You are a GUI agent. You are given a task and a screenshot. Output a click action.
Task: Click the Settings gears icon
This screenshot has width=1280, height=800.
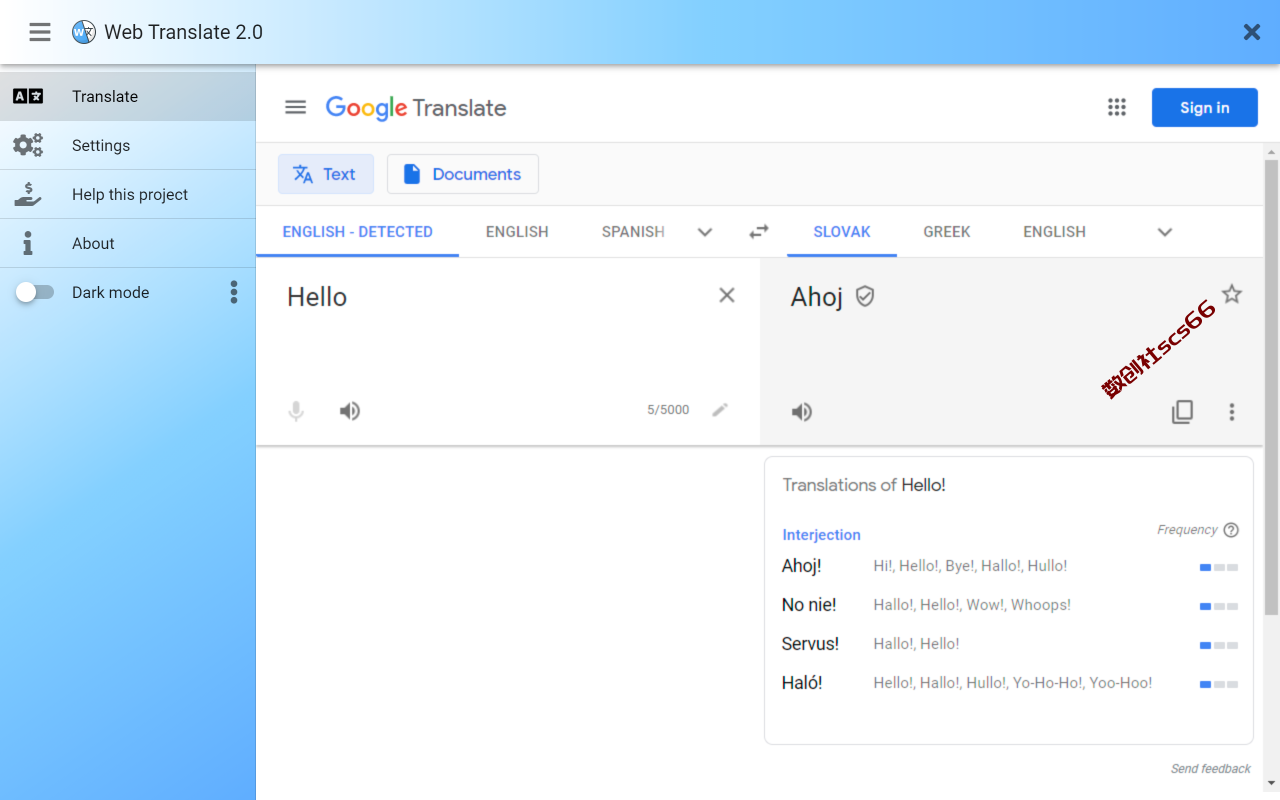[28, 145]
